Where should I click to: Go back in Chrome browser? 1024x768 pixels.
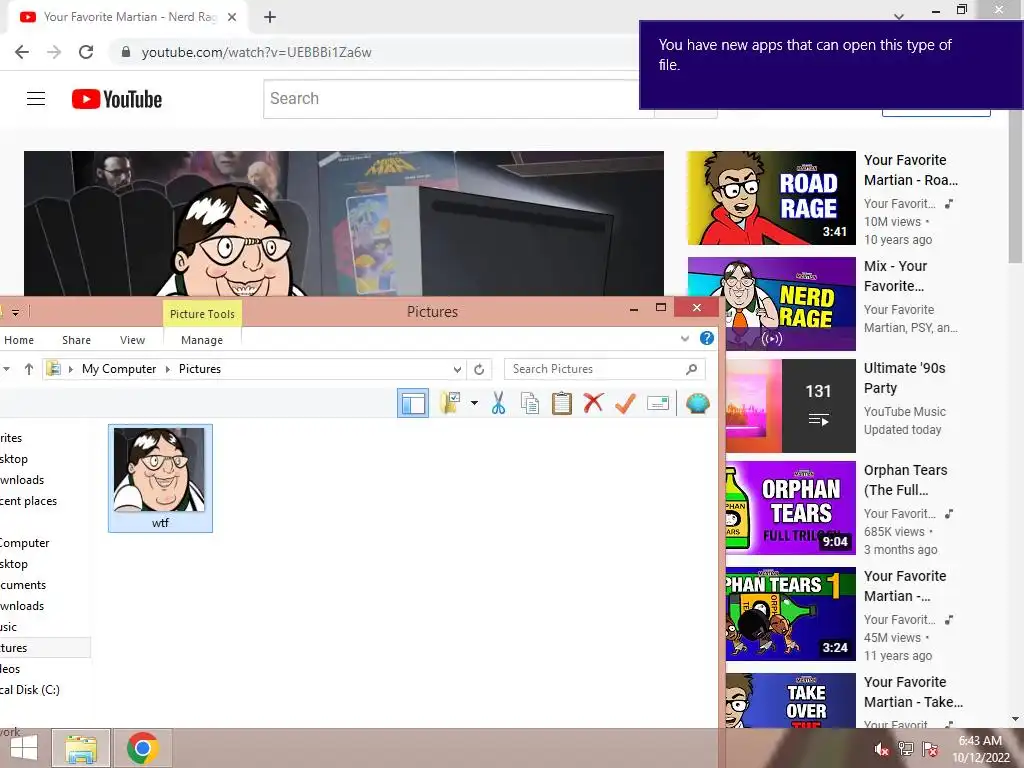point(22,52)
